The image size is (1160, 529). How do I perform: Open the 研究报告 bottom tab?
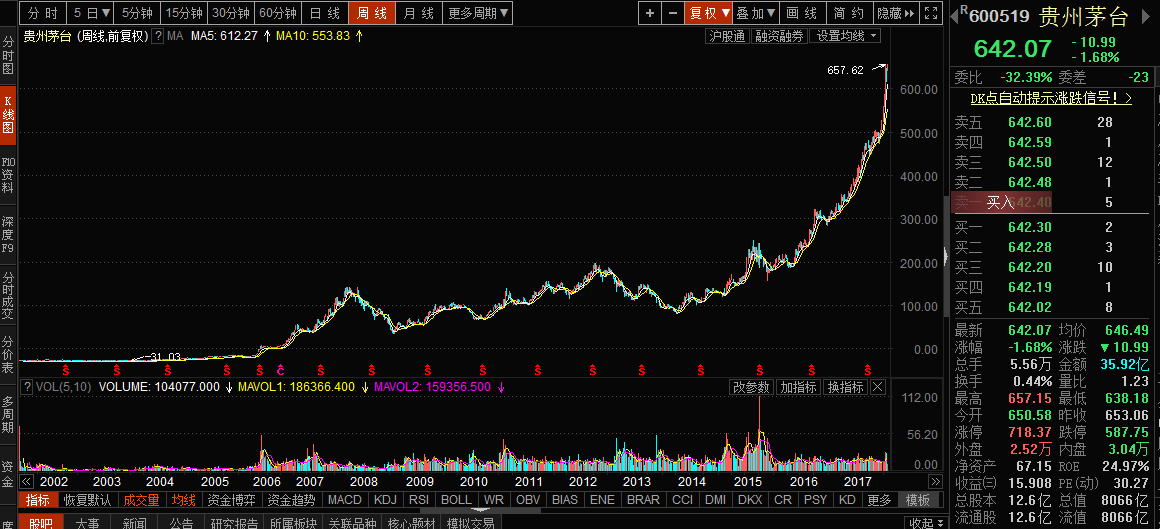point(234,523)
